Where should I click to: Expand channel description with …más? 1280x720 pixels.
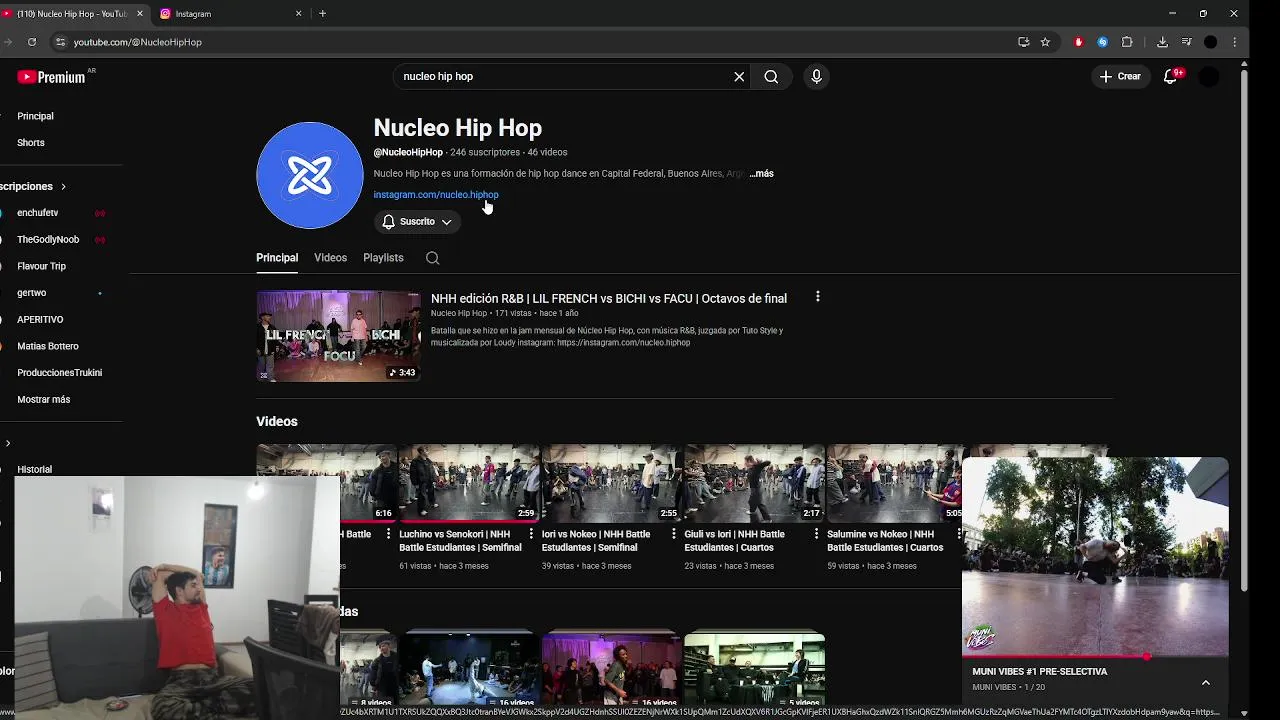[x=761, y=174]
